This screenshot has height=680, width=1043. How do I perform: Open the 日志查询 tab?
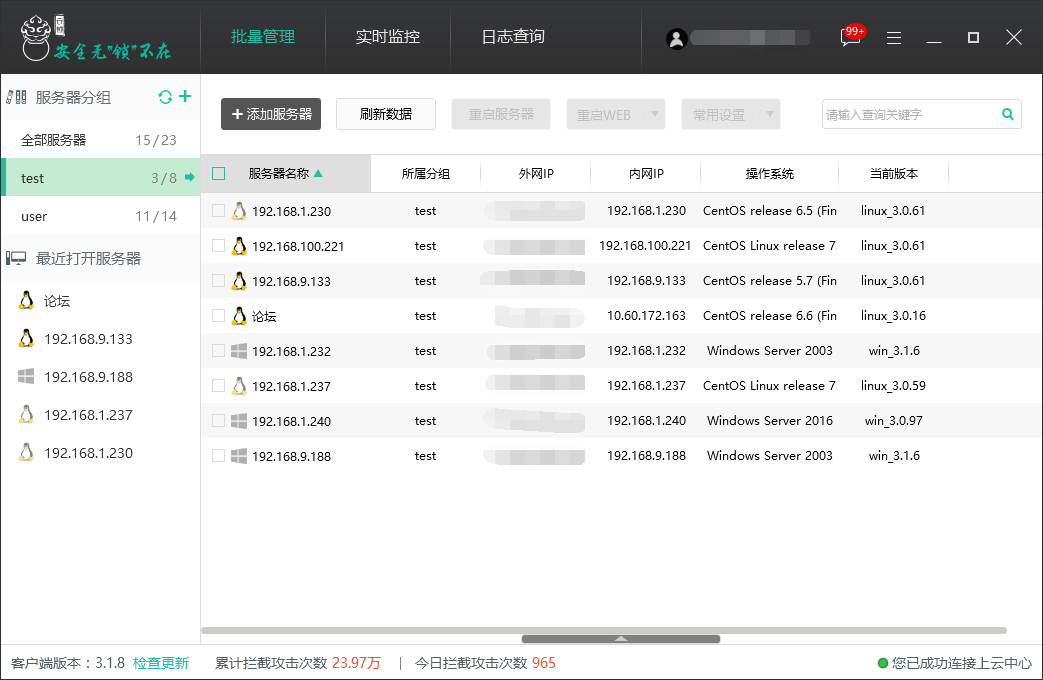click(x=513, y=37)
